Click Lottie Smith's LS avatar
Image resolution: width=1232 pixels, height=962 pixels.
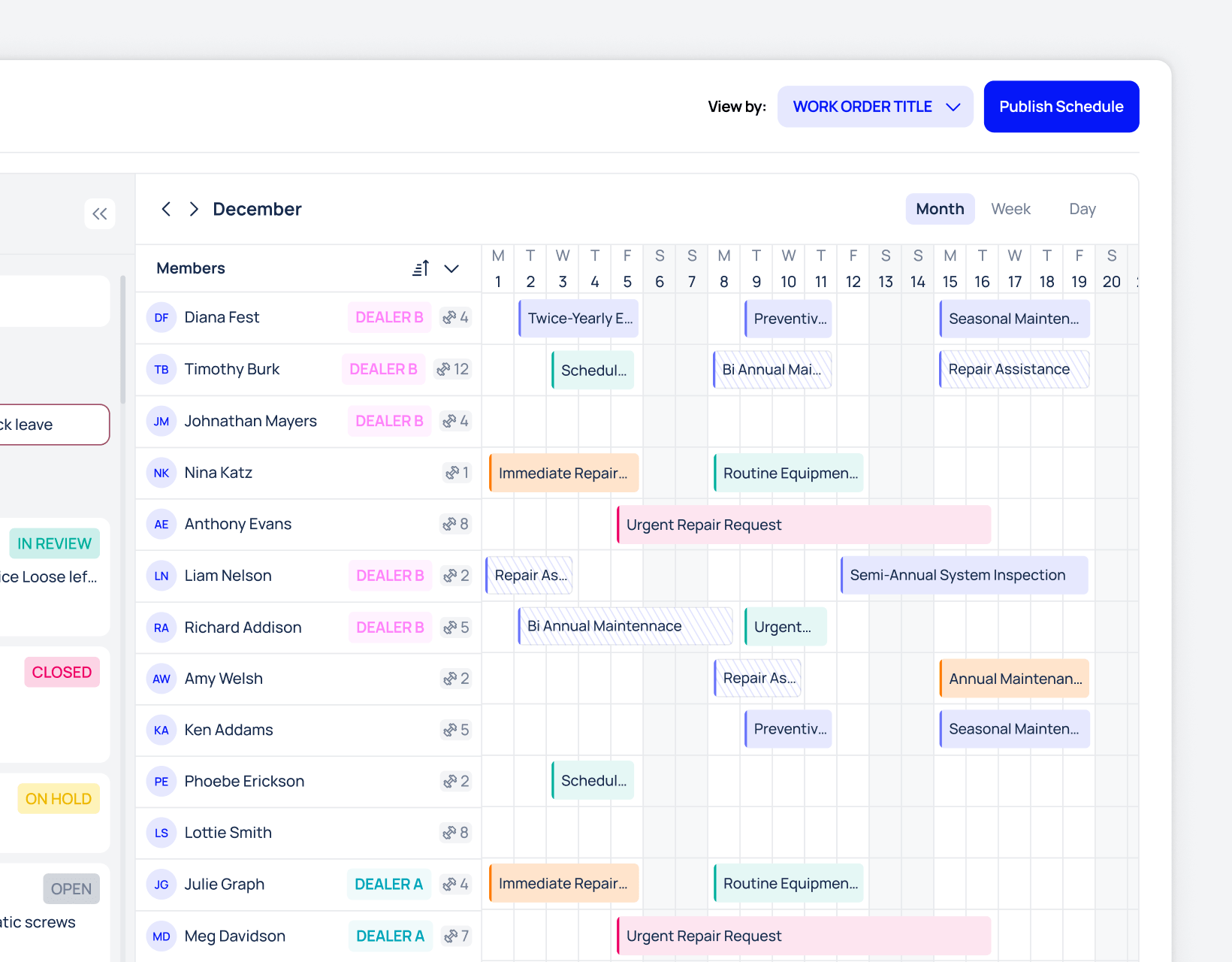[162, 833]
